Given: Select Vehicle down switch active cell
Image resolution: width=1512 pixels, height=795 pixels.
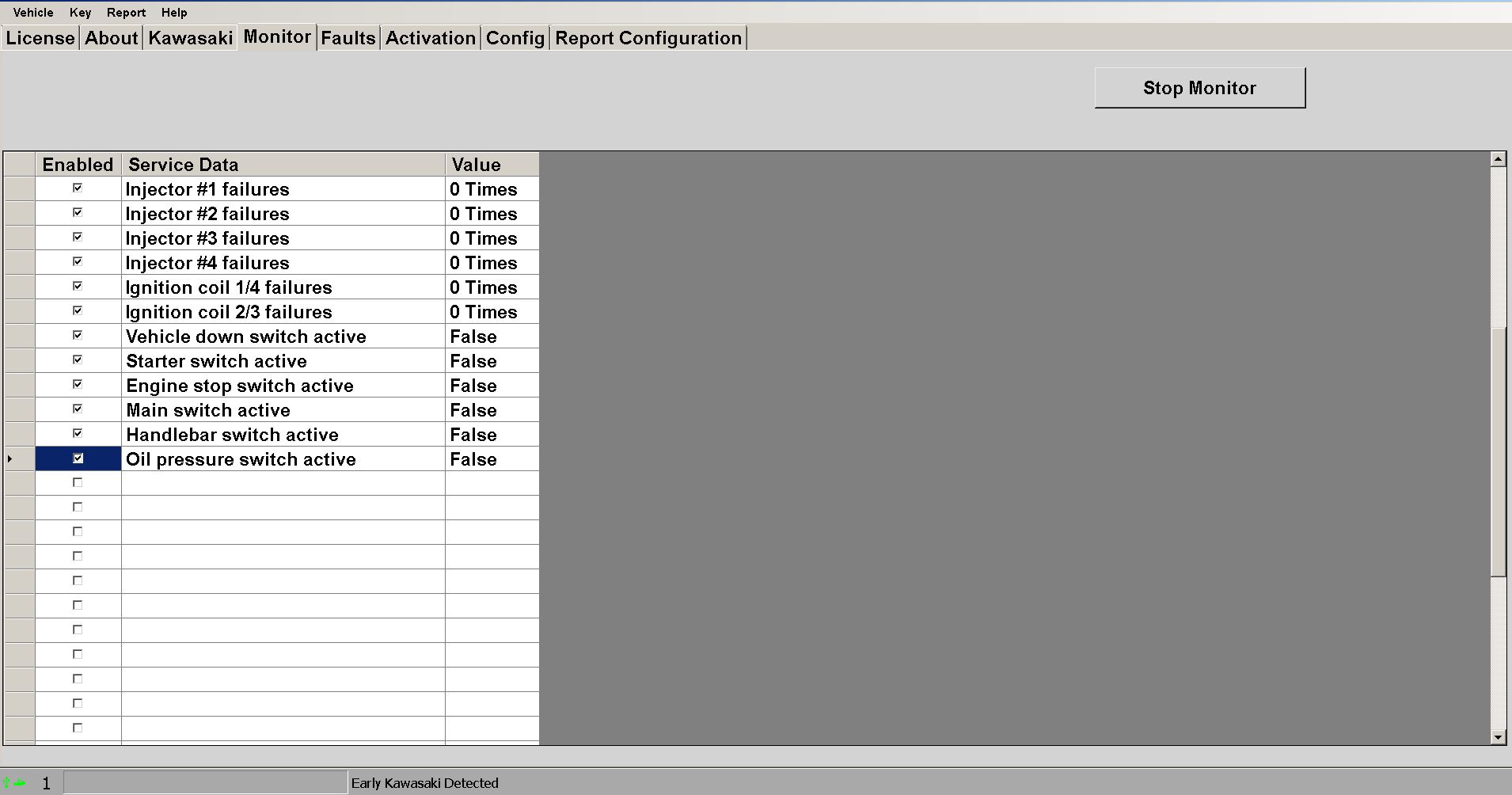Looking at the screenshot, I should click(283, 336).
